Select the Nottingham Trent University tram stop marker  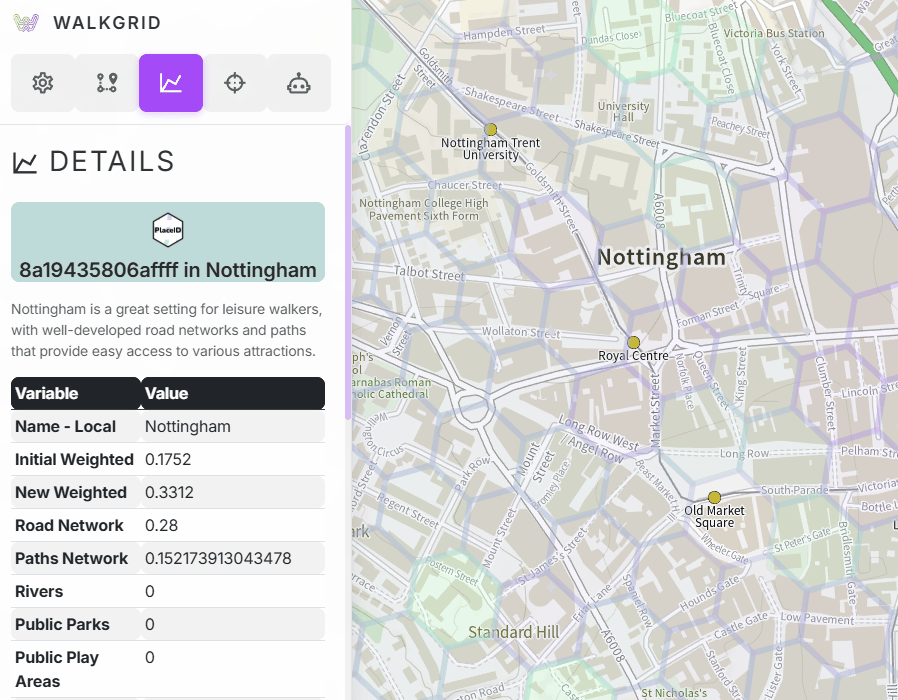491,130
